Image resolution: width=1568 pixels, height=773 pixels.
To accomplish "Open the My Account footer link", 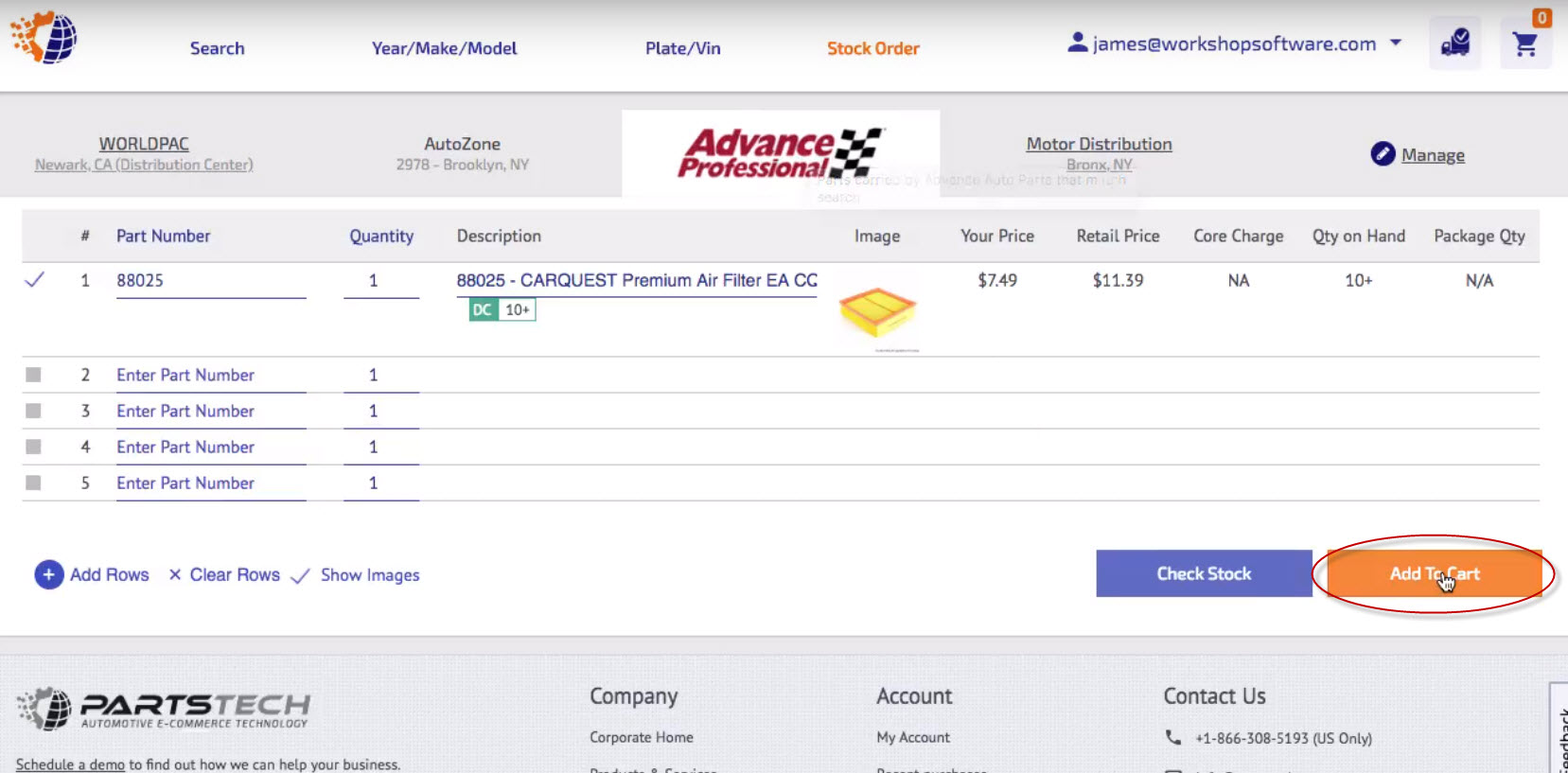I will [913, 737].
